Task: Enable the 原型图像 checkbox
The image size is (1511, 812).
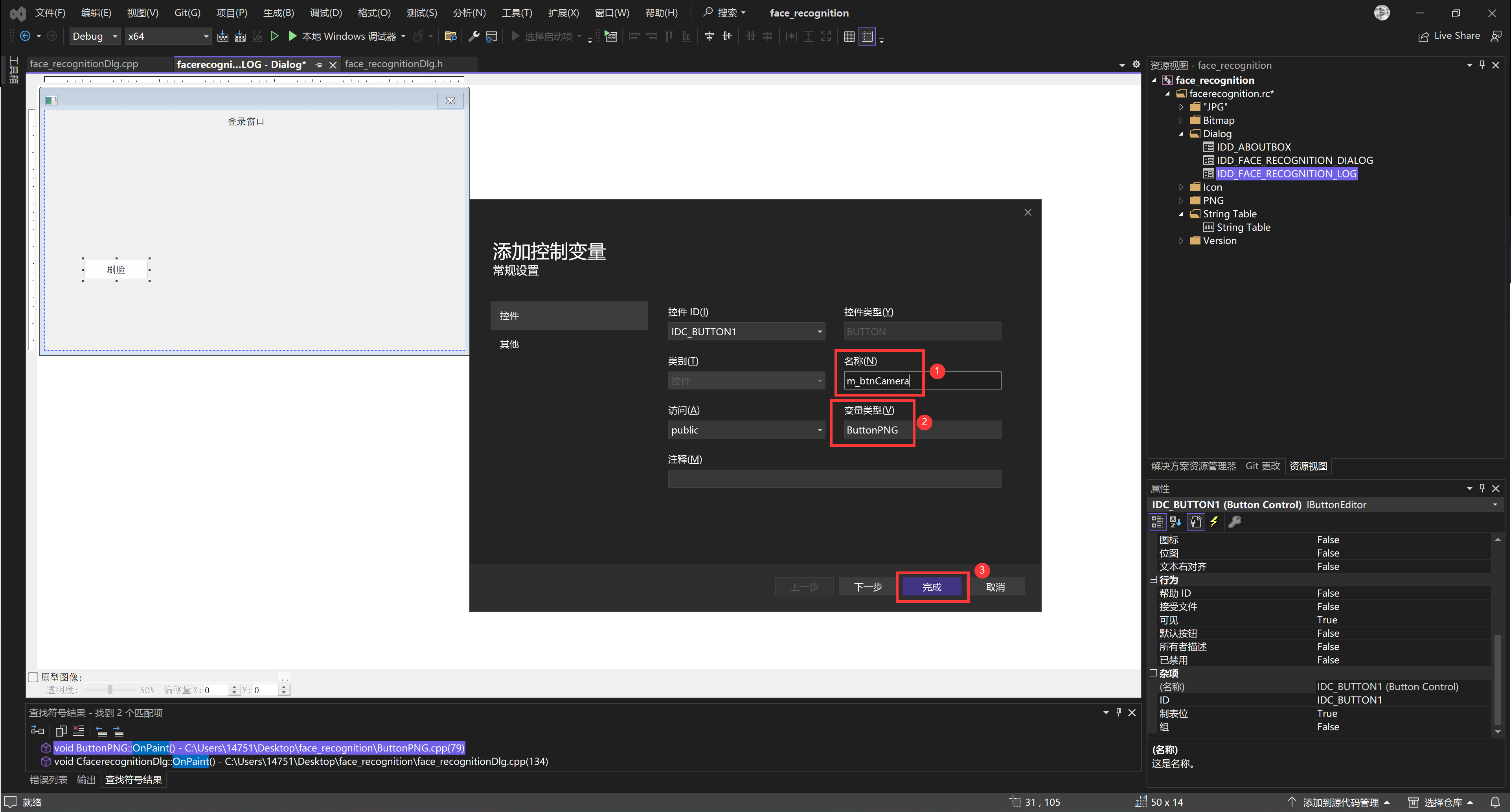Action: click(x=33, y=677)
